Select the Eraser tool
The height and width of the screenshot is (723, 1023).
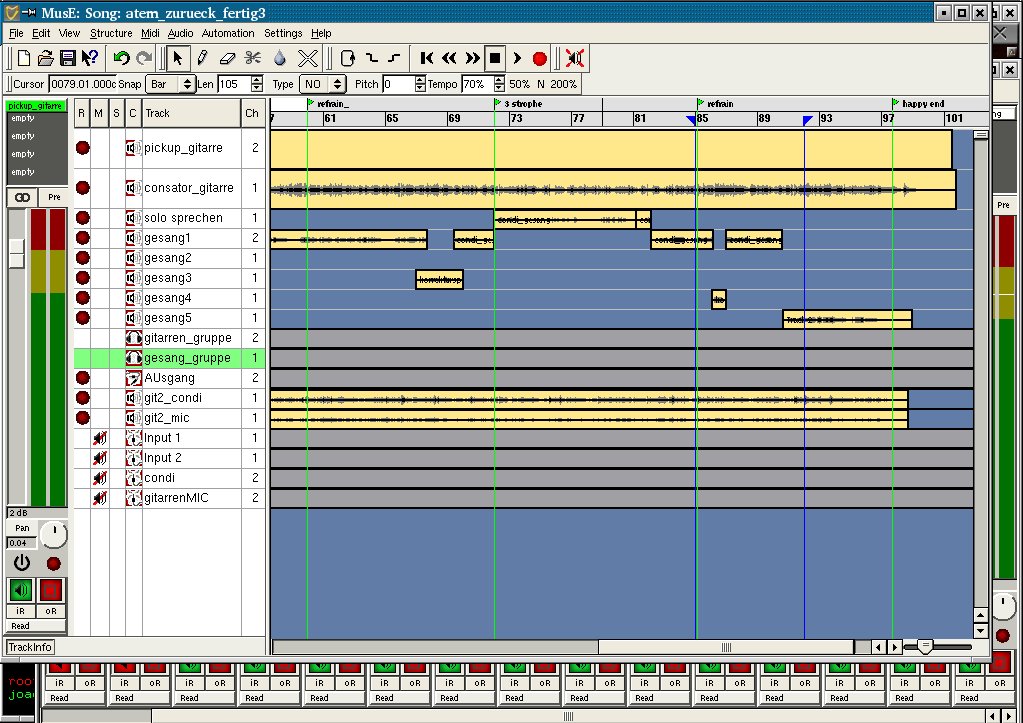coord(226,58)
